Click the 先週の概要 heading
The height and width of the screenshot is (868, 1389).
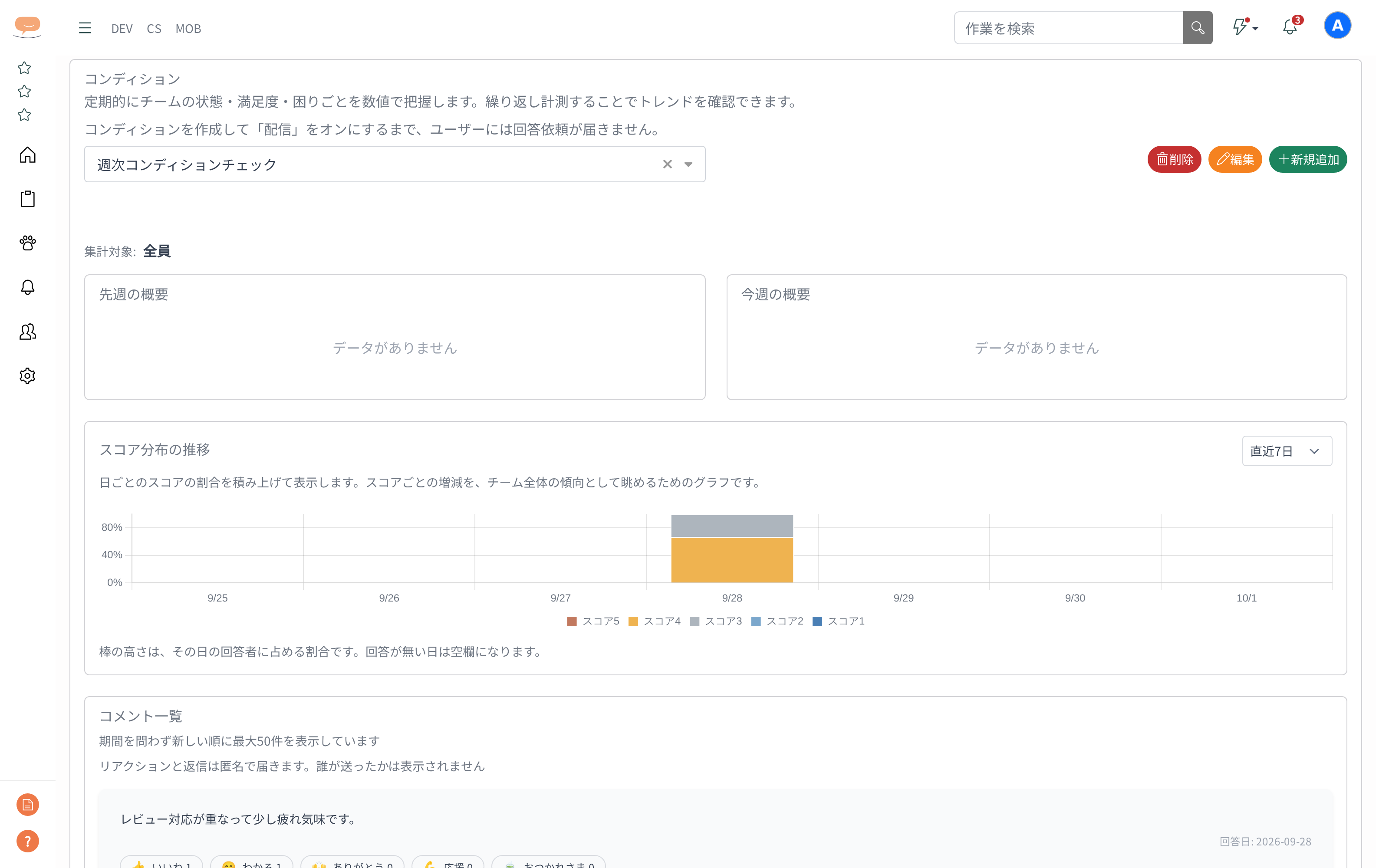coord(134,295)
